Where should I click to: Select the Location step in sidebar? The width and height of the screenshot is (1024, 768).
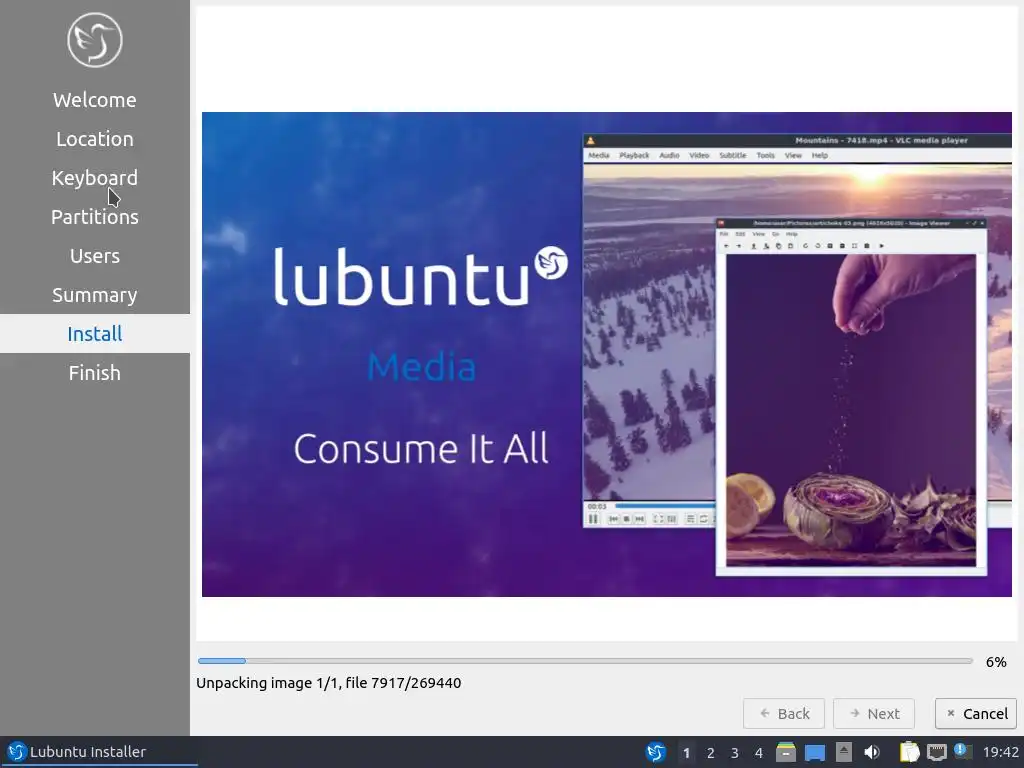pyautogui.click(x=95, y=139)
